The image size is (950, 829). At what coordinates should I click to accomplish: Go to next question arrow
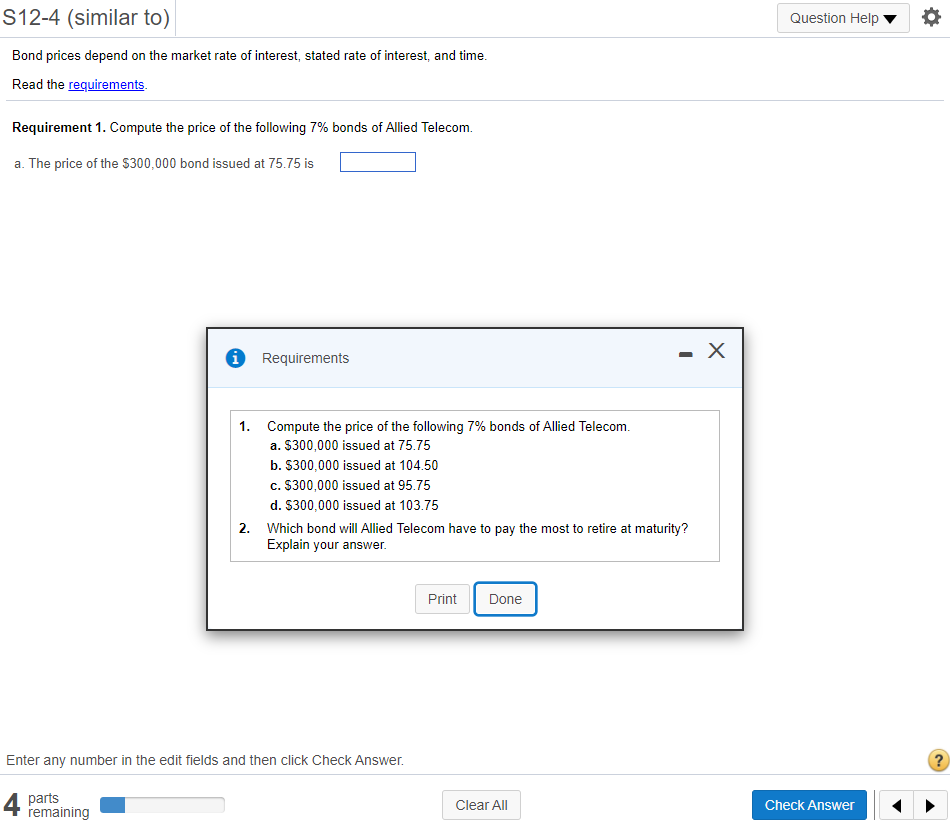(931, 805)
